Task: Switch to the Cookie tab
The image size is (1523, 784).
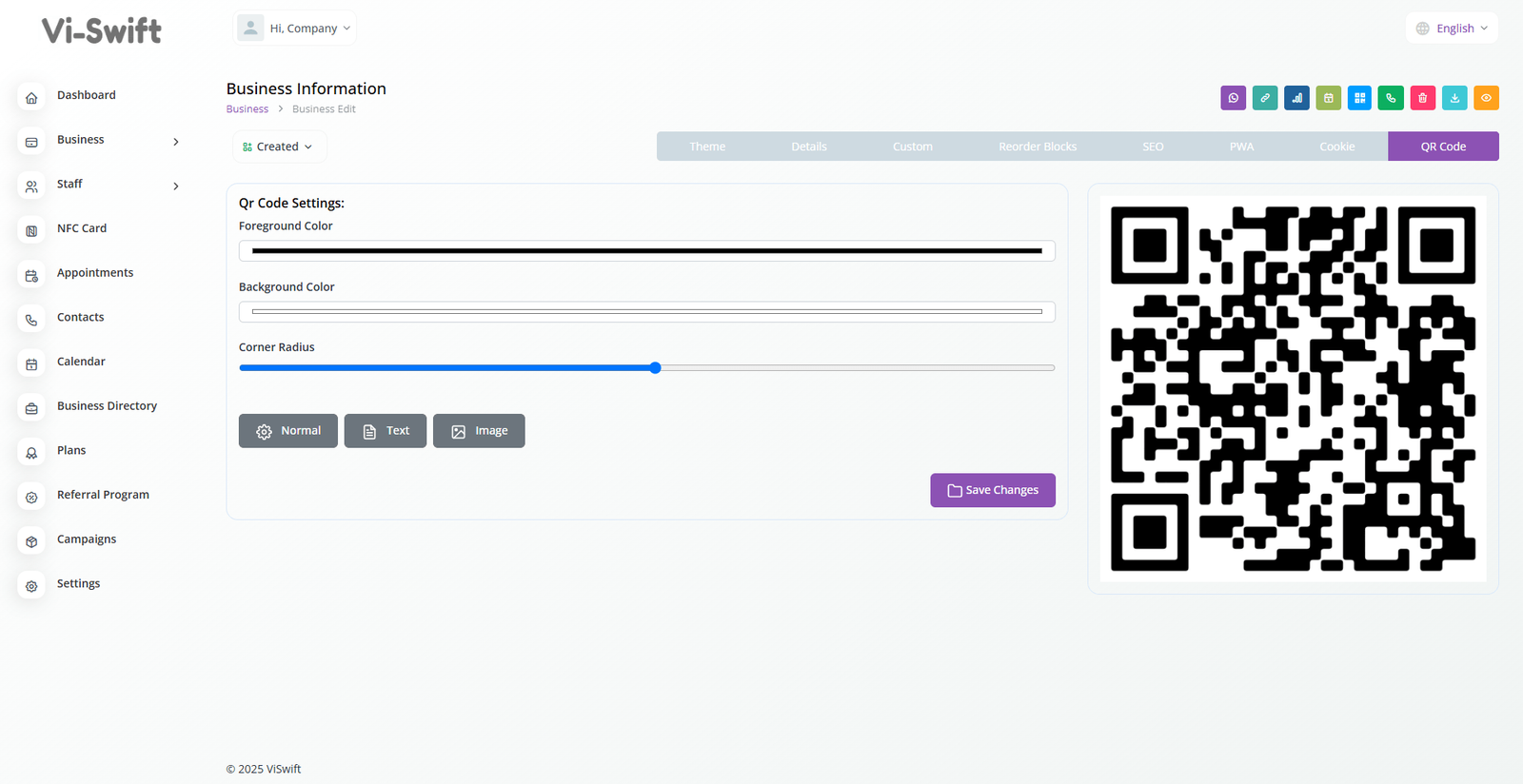Action: 1337,147
